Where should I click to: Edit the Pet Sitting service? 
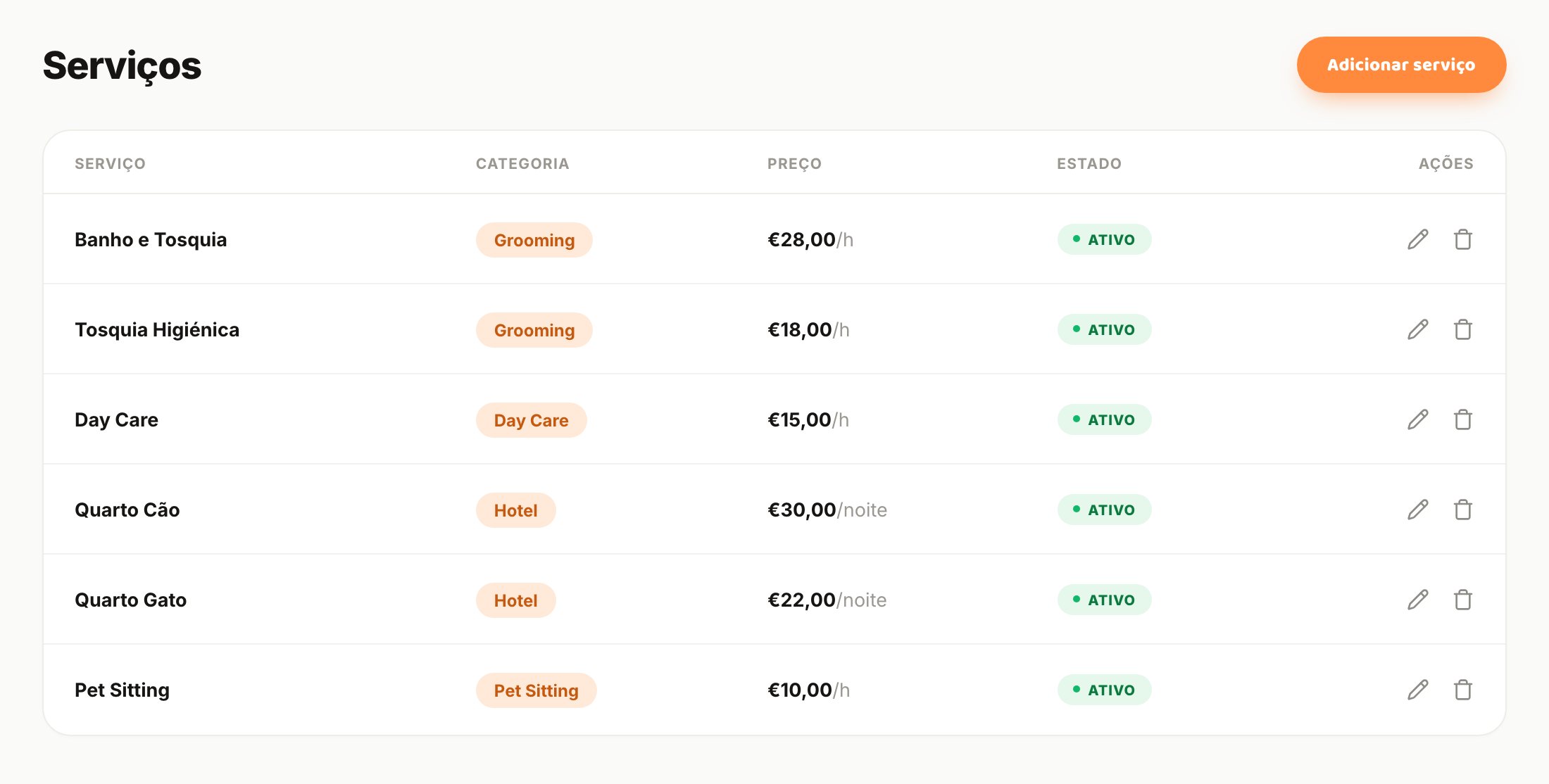point(1418,690)
